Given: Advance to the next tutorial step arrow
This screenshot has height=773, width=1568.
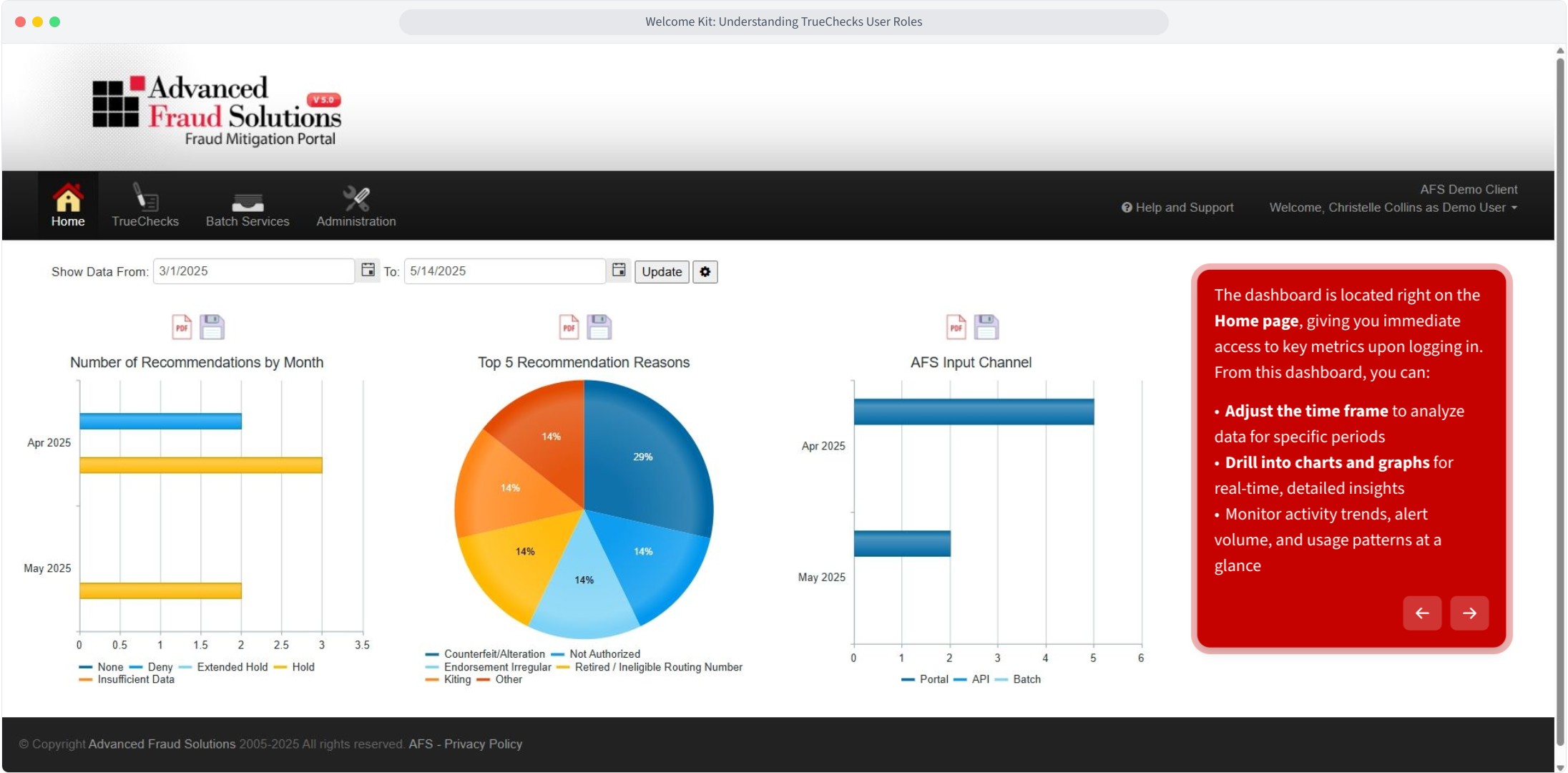Looking at the screenshot, I should coord(1469,613).
